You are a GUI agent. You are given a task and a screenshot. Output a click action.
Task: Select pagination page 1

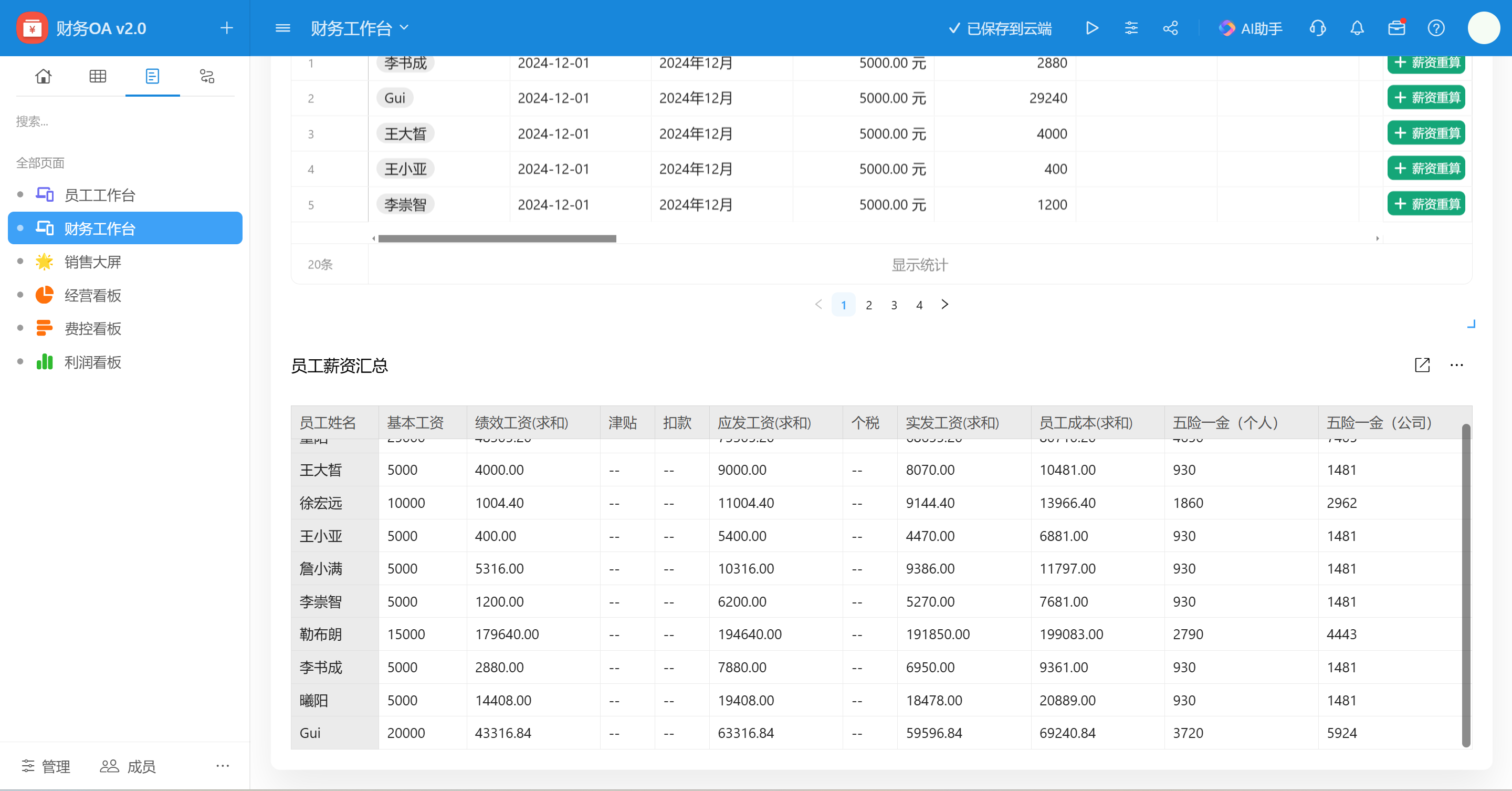coord(844,305)
